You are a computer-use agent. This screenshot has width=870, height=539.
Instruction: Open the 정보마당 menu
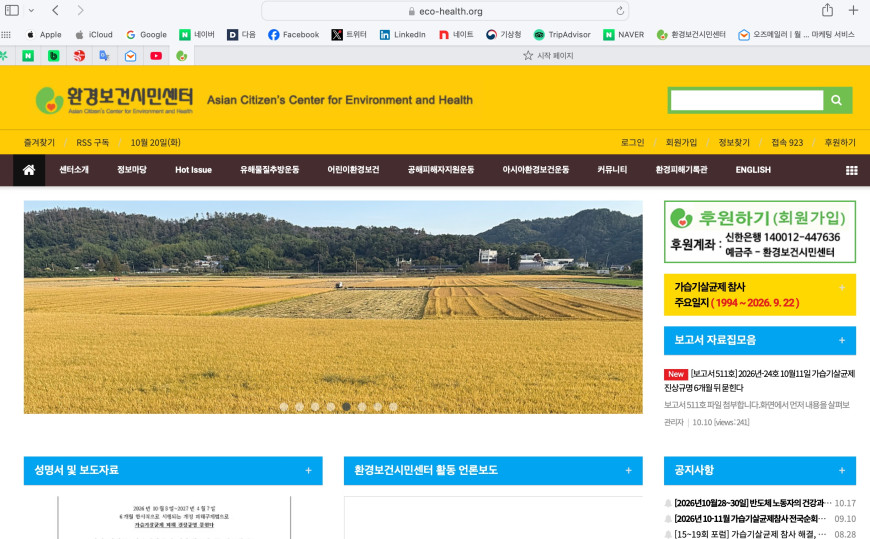pos(132,170)
